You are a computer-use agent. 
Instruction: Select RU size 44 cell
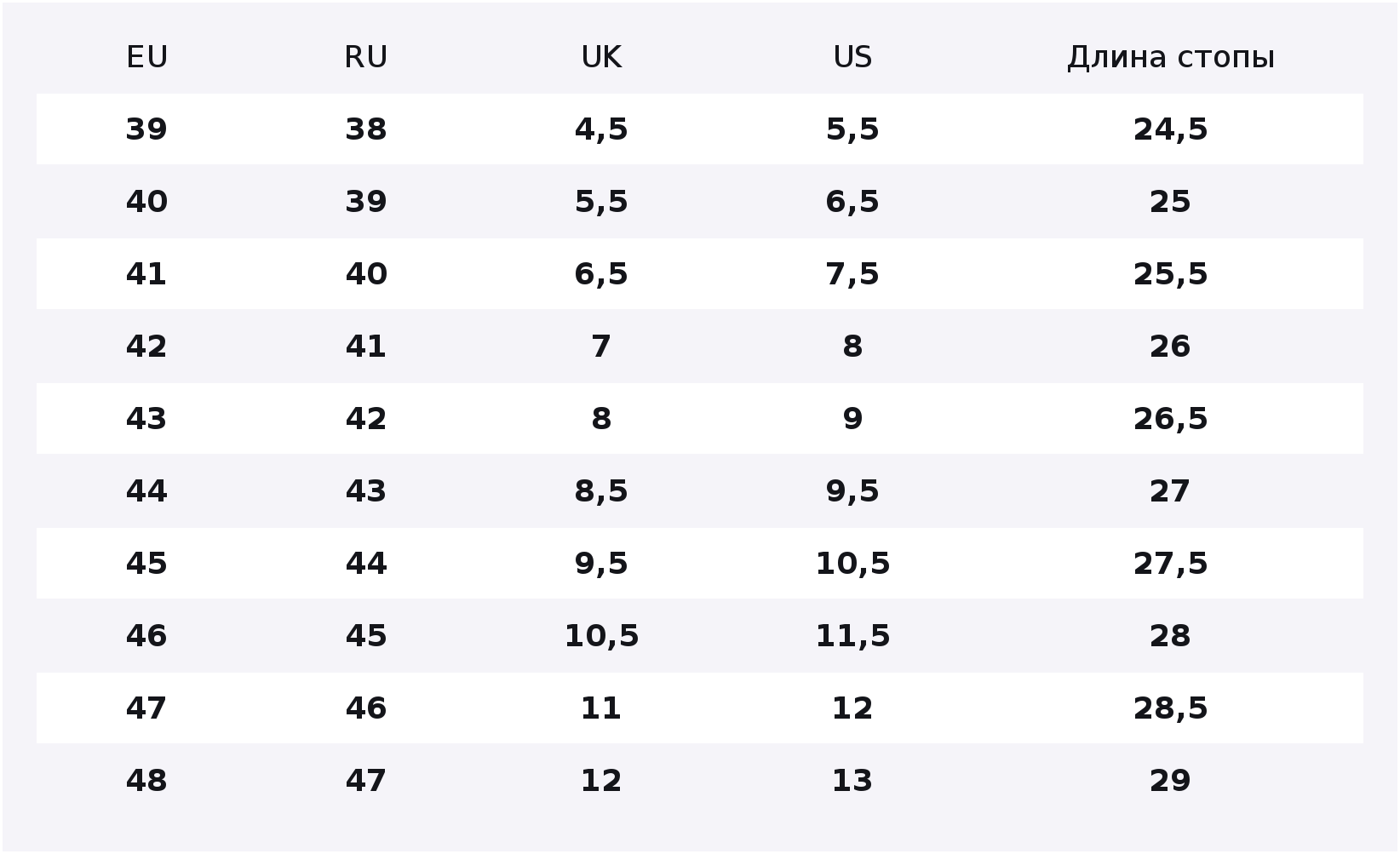[366, 564]
